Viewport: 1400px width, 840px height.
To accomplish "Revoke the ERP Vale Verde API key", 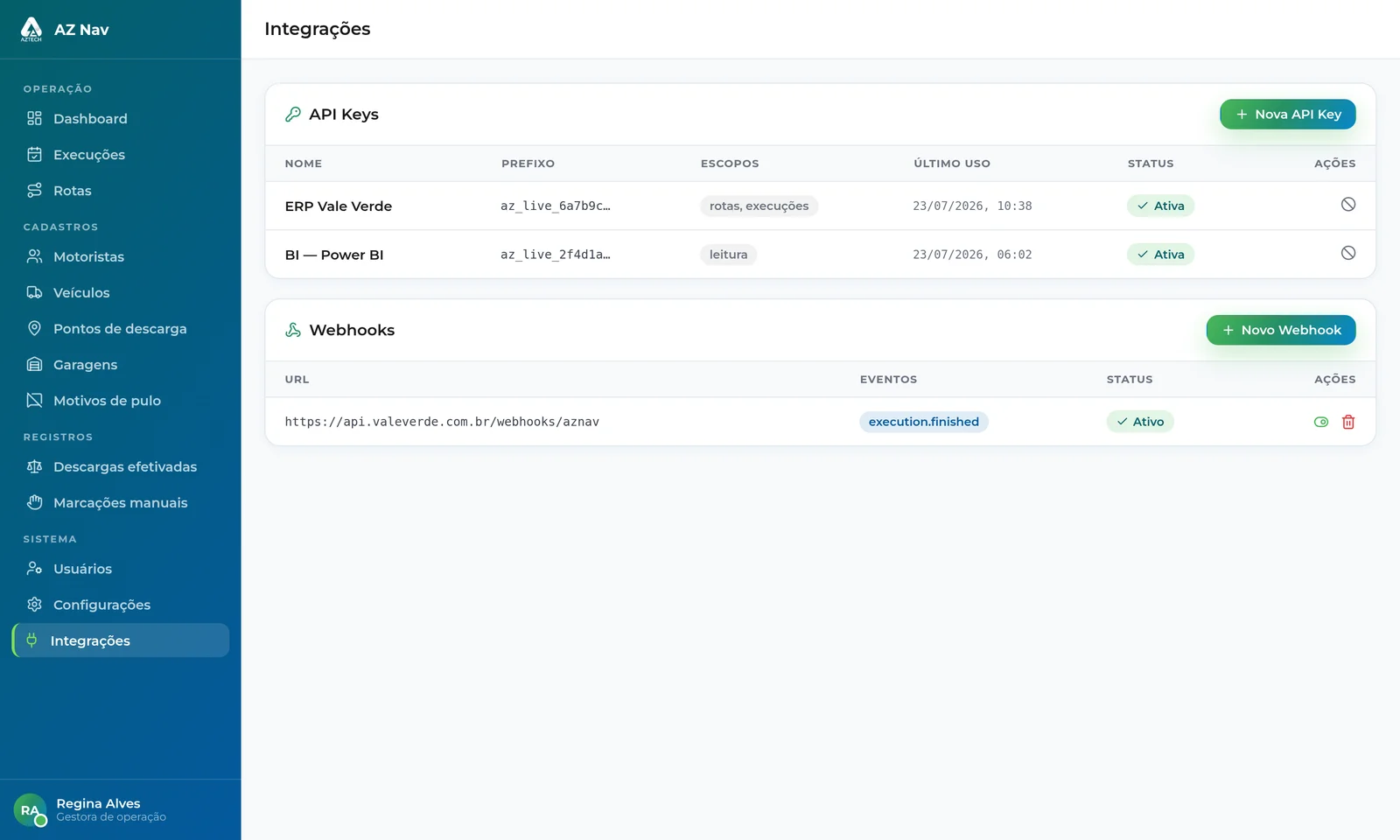I will point(1348,204).
